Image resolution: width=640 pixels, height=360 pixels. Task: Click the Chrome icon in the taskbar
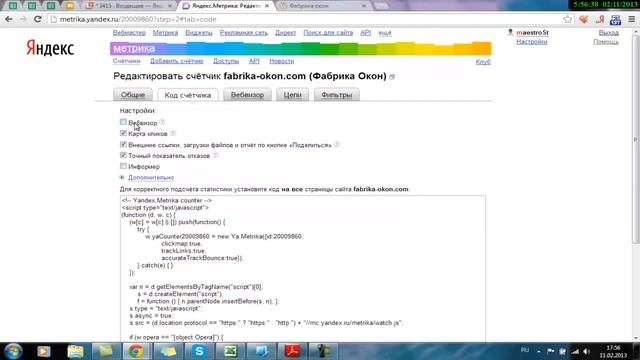(136, 351)
